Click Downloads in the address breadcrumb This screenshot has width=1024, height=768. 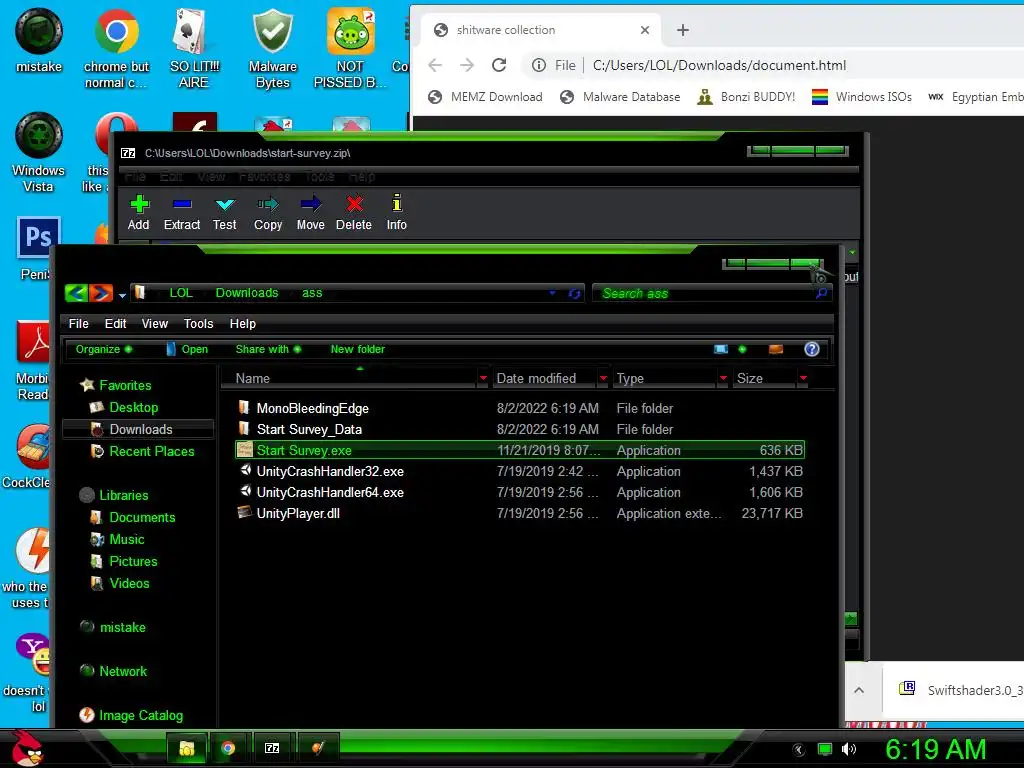click(x=247, y=293)
